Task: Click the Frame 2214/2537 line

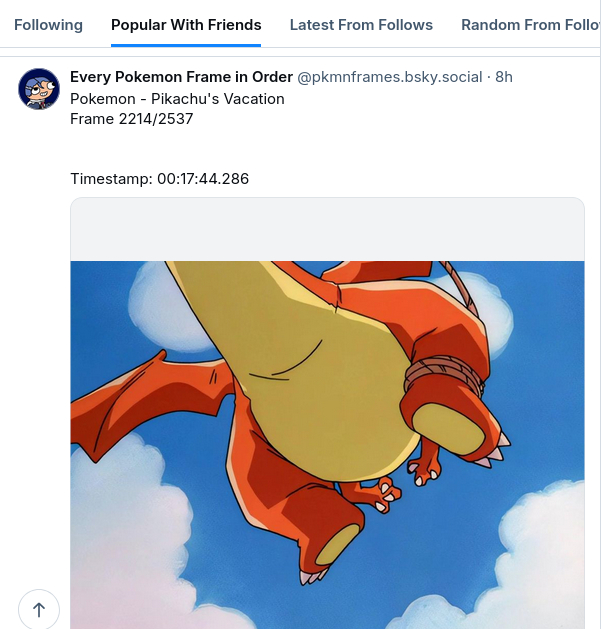Action: pyautogui.click(x=132, y=119)
